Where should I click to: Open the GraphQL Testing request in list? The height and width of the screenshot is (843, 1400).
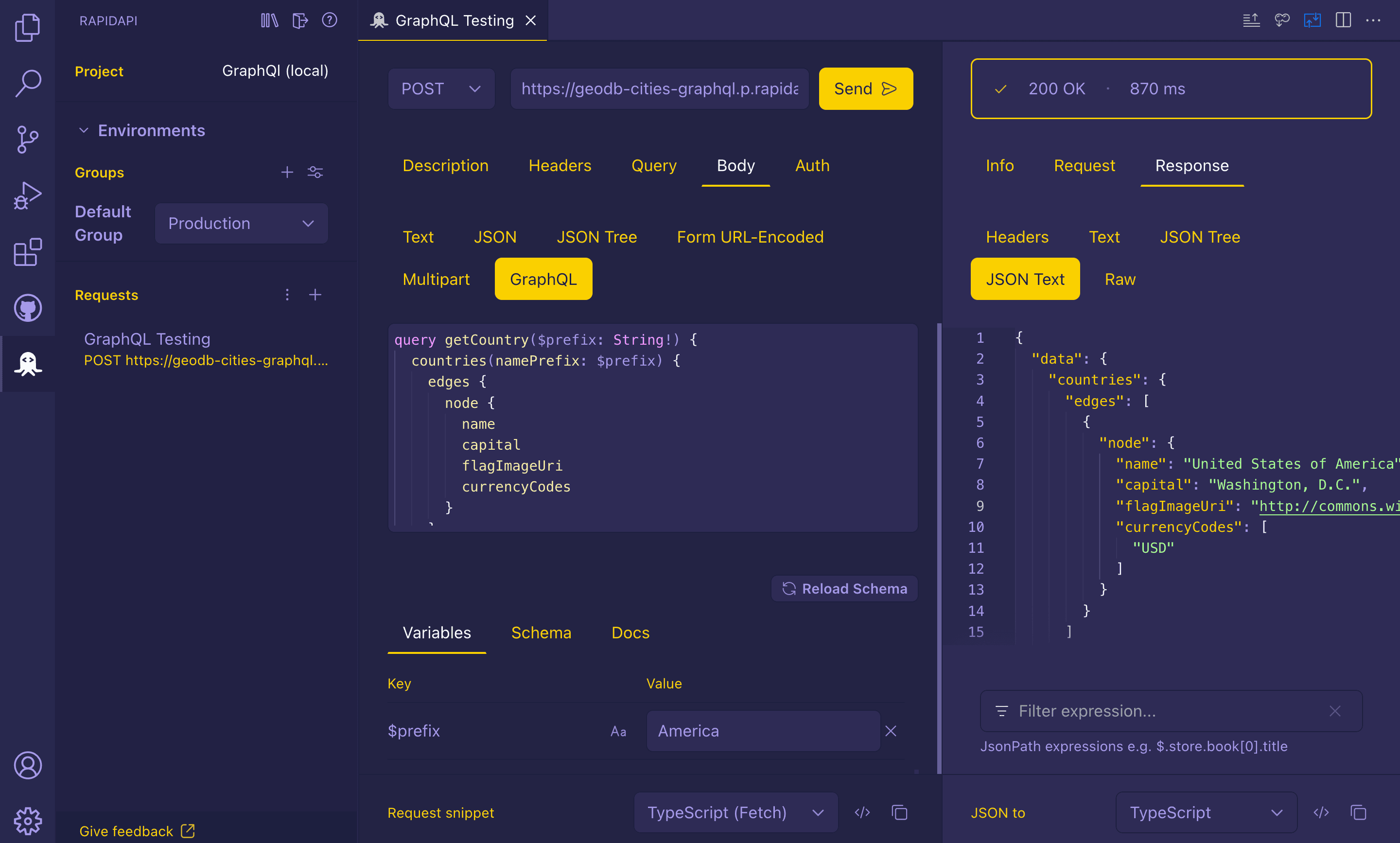tap(206, 350)
